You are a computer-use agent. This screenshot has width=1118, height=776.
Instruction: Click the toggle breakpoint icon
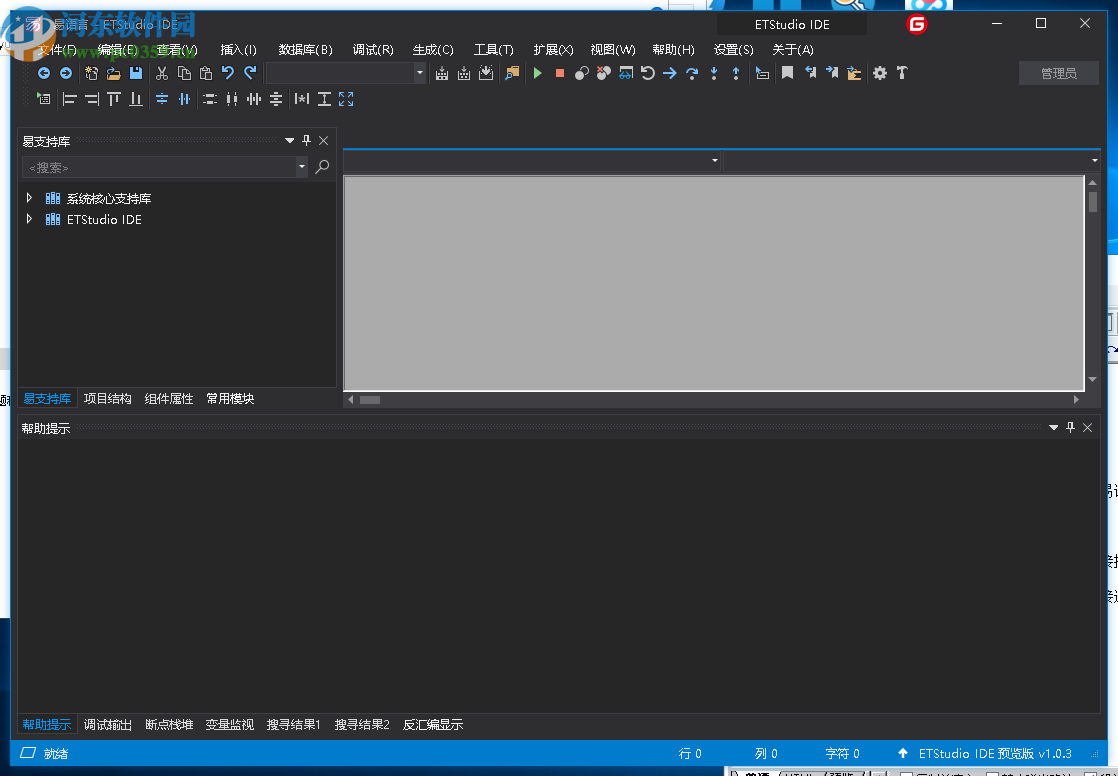[x=581, y=73]
